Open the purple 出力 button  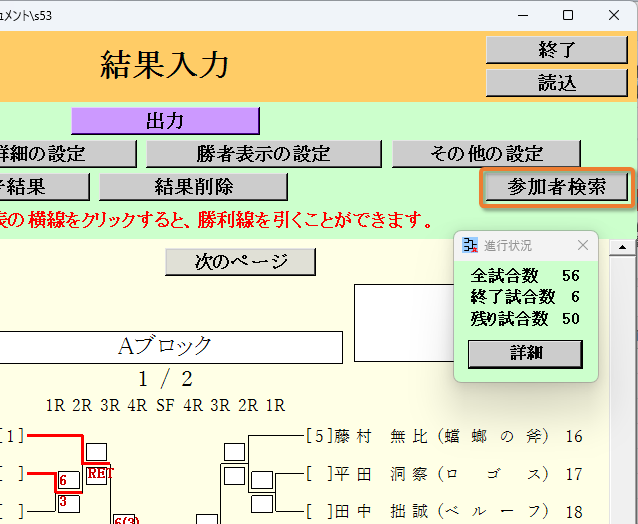165,121
